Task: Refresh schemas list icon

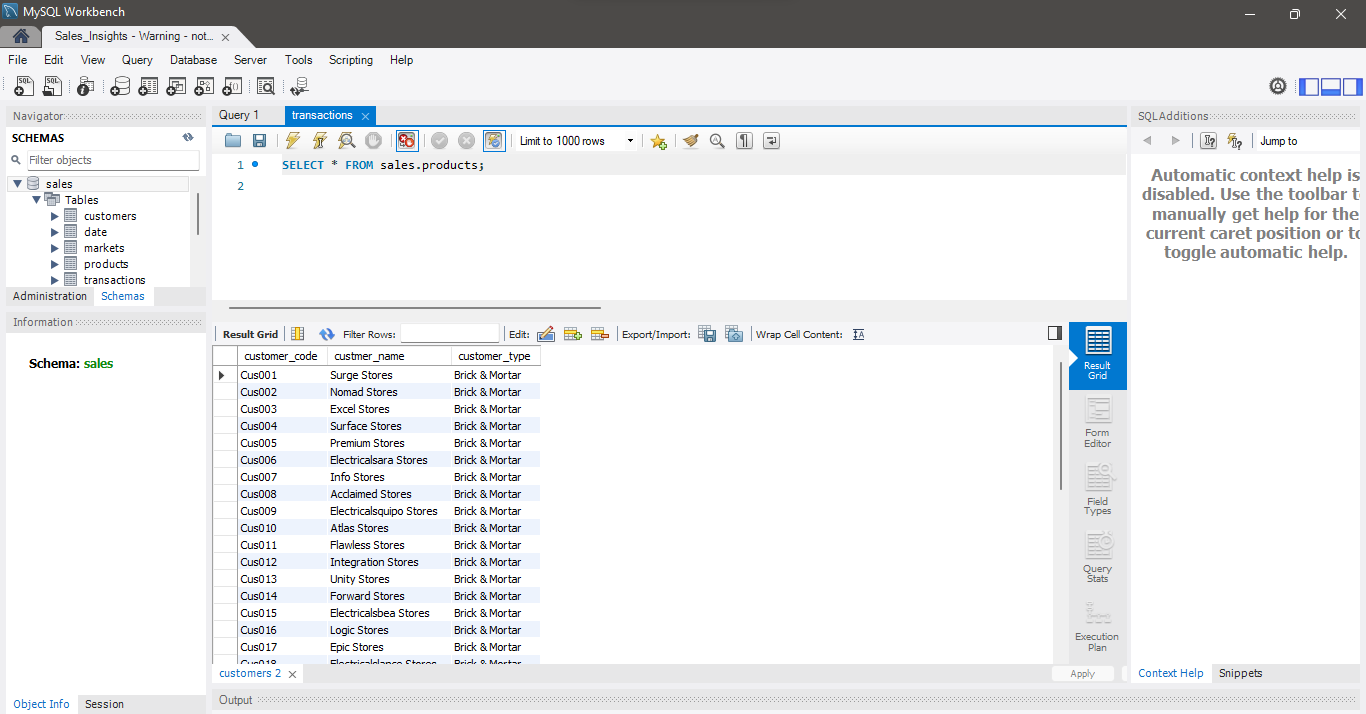Action: click(187, 138)
